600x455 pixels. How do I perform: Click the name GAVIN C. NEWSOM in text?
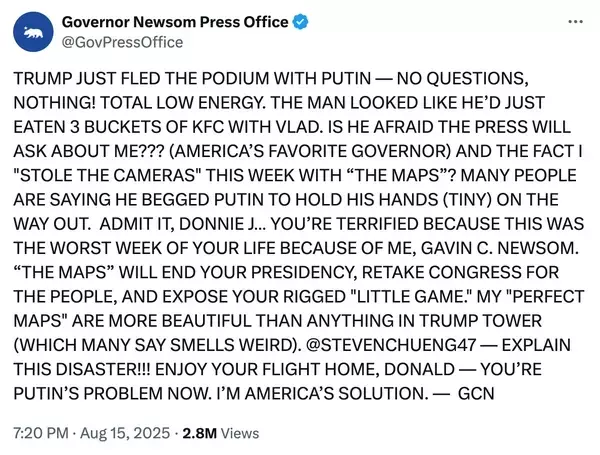click(x=499, y=248)
